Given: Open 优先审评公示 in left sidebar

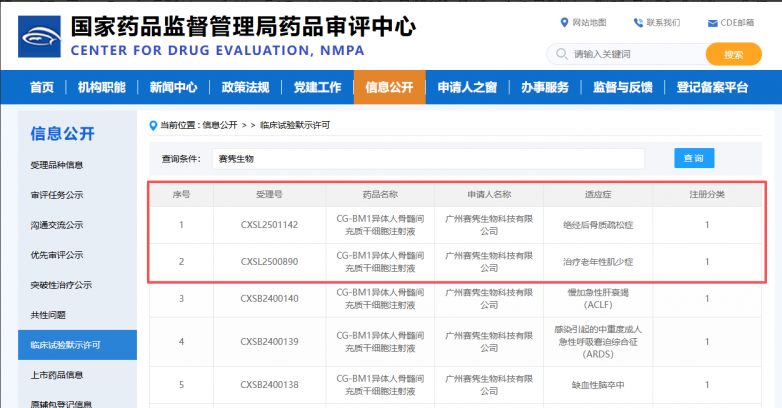Looking at the screenshot, I should 57,255.
